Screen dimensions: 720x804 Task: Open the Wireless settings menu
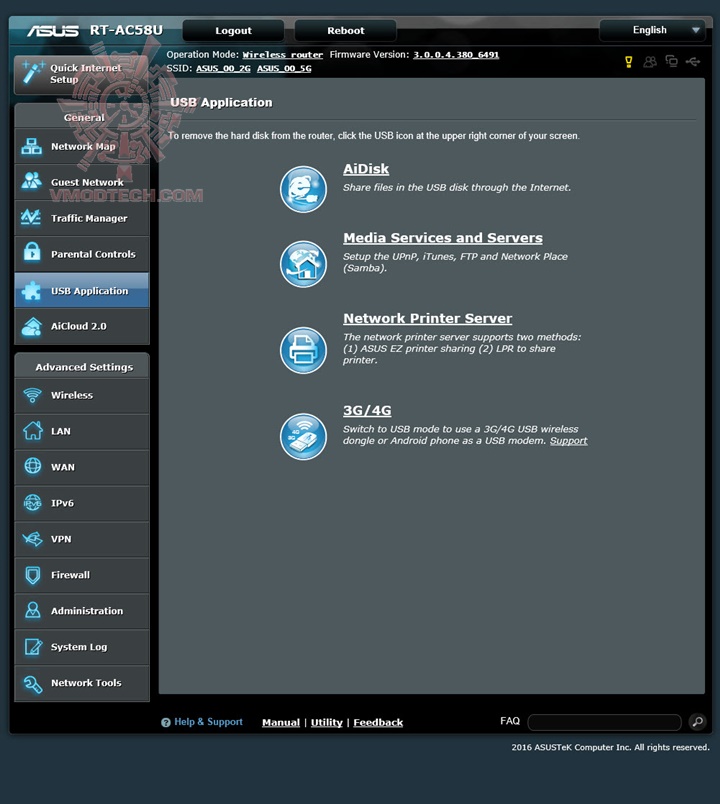(82, 395)
